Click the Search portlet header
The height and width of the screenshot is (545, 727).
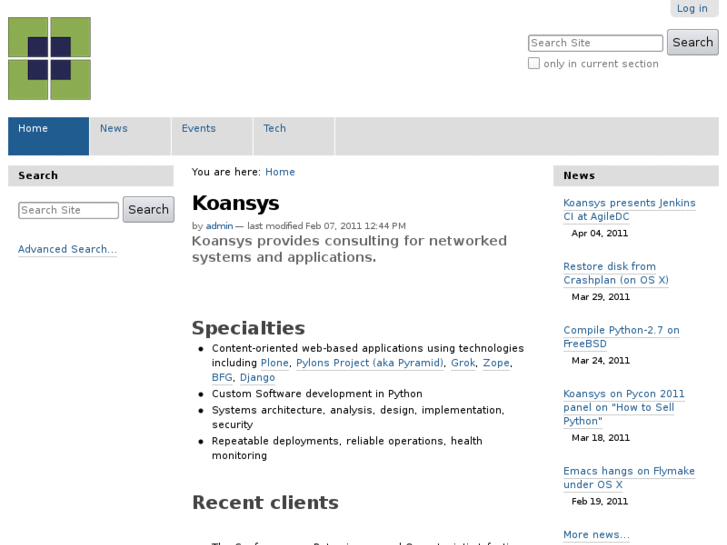click(90, 176)
